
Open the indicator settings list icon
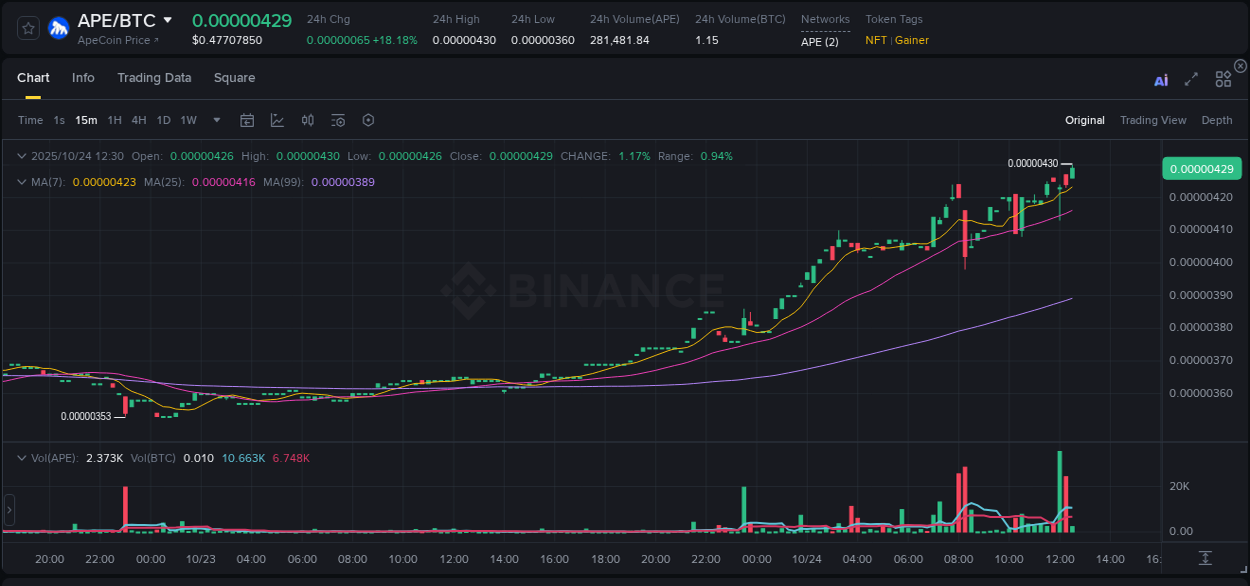tap(338, 120)
